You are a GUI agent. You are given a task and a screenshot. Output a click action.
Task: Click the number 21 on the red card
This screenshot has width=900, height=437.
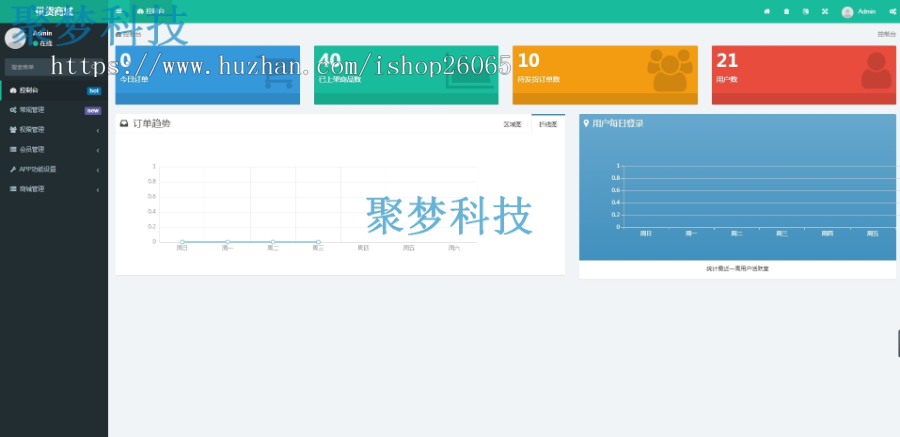pos(727,60)
